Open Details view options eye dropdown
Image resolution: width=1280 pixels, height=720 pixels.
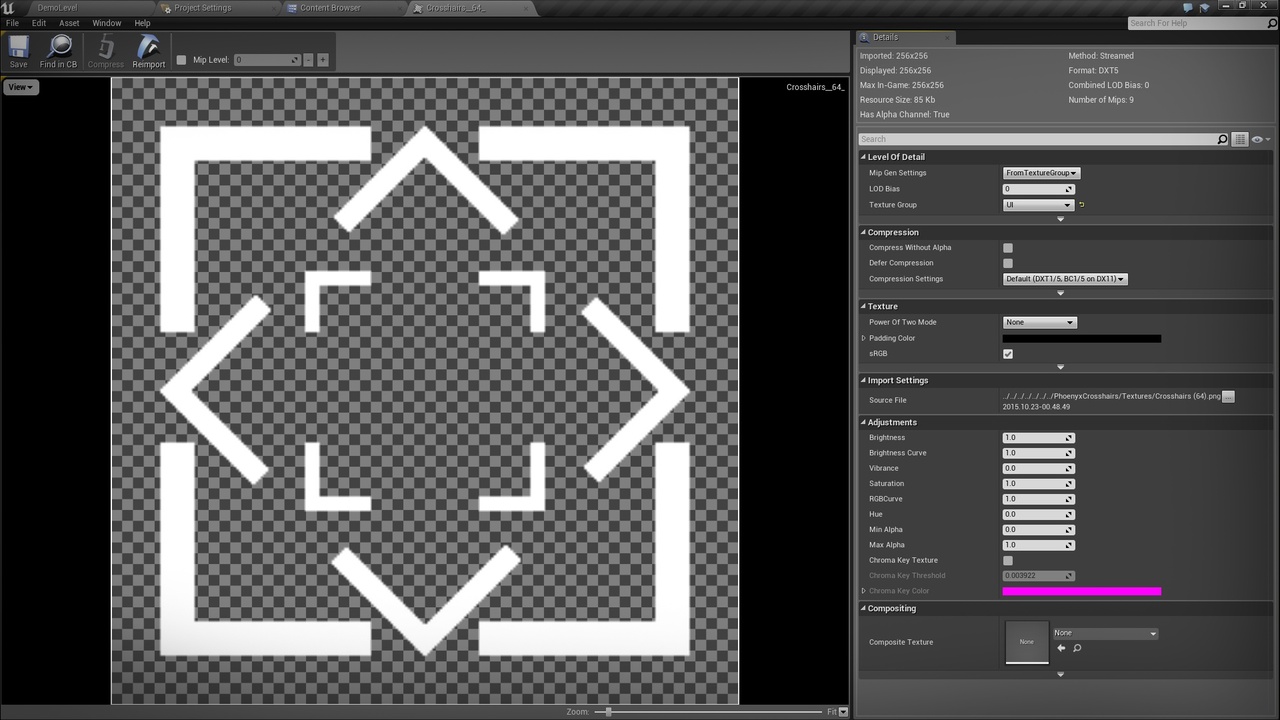click(1260, 139)
